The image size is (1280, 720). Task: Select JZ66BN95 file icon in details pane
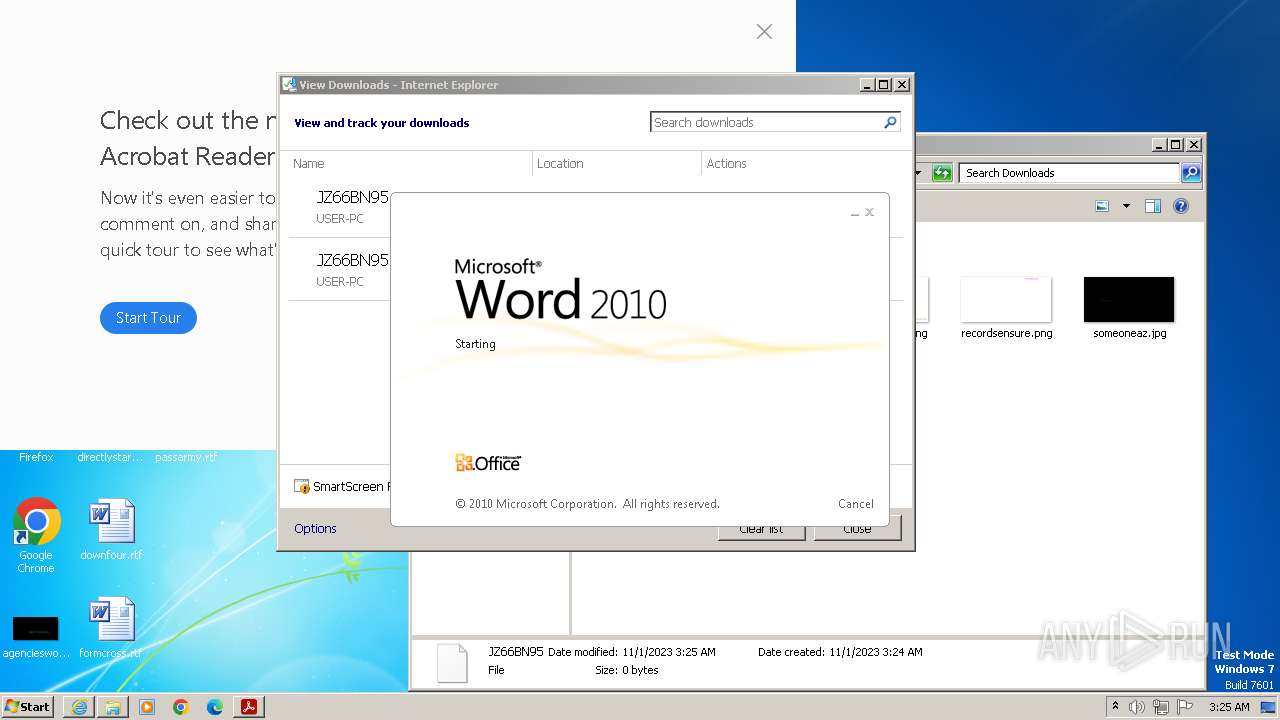[x=452, y=663]
